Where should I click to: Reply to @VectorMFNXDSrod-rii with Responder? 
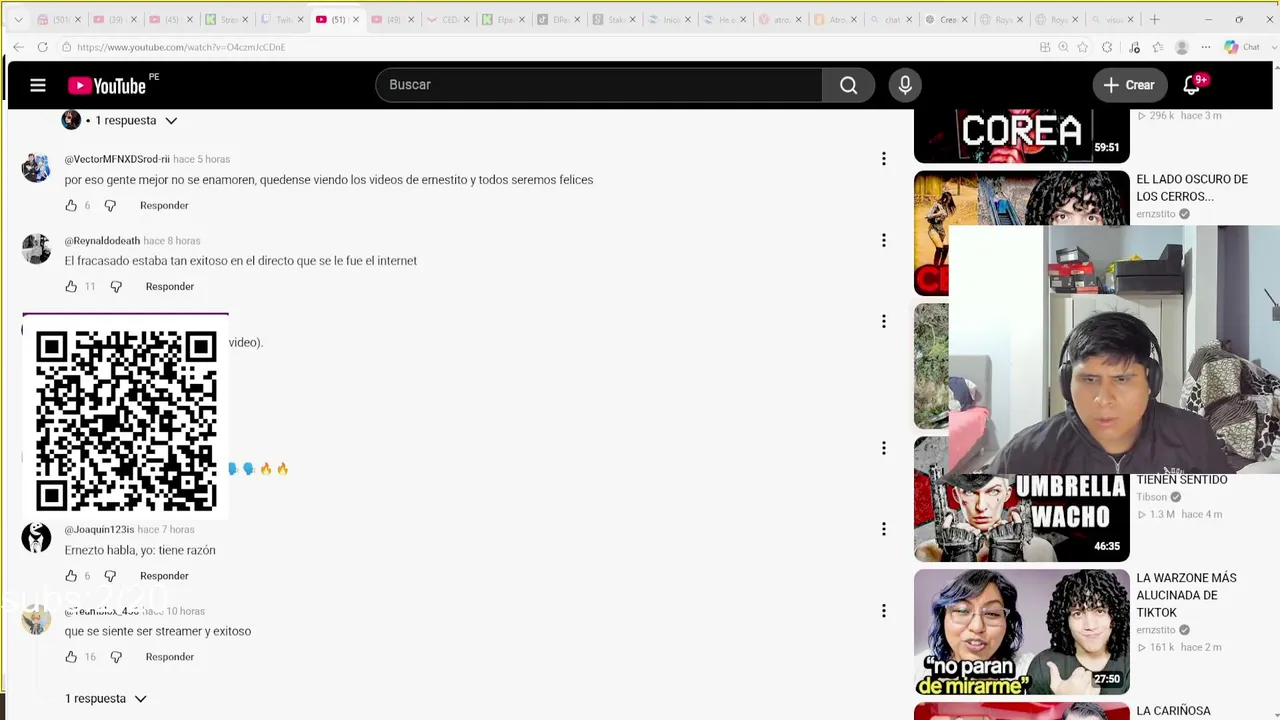click(x=164, y=206)
